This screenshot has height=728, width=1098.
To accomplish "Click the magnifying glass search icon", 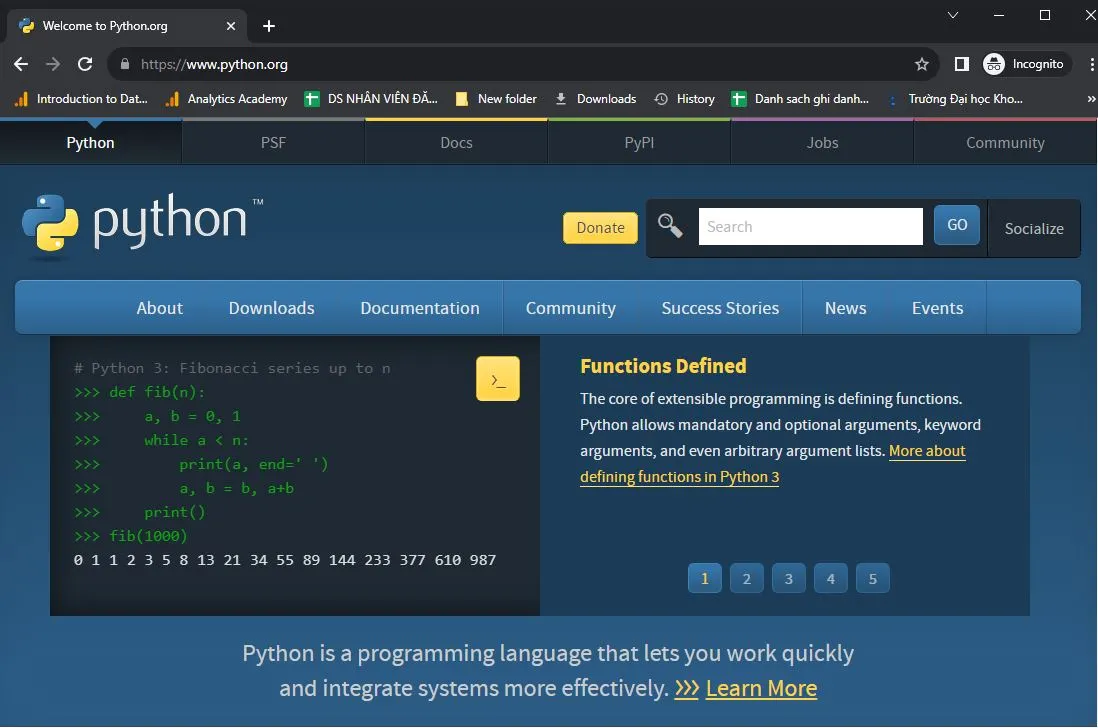I will click(670, 226).
